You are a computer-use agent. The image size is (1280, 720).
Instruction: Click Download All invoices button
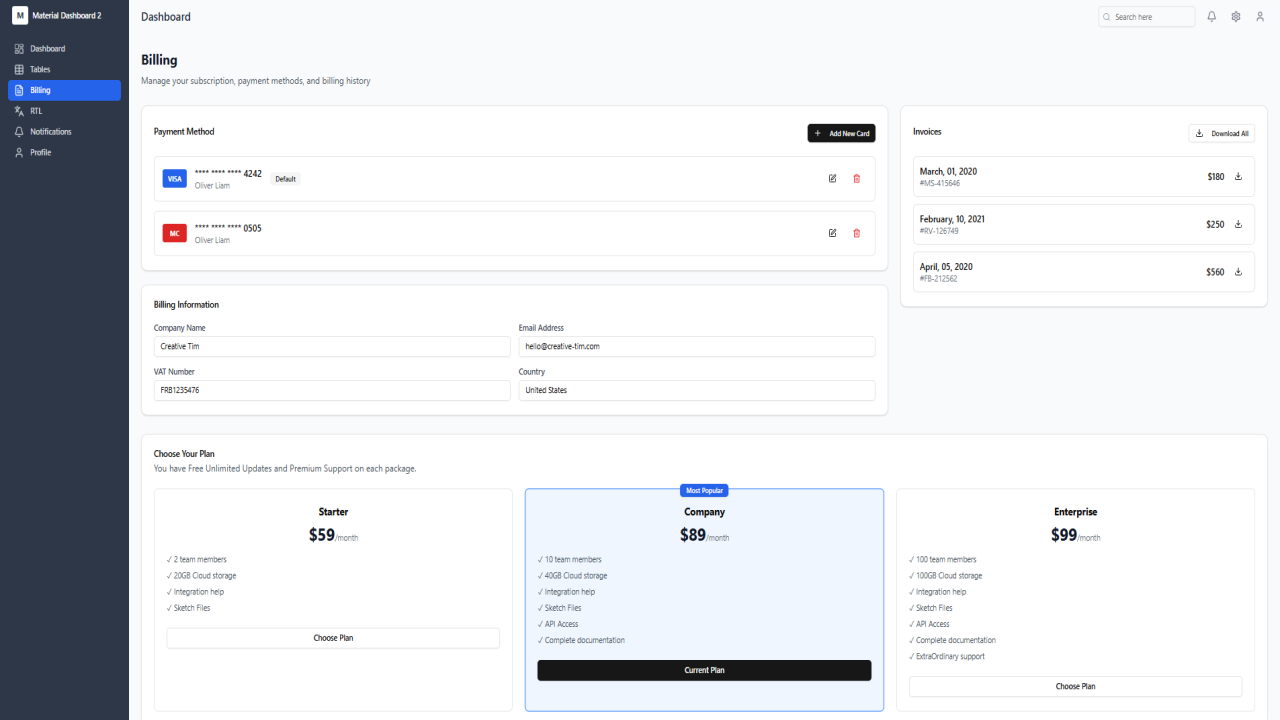point(1221,133)
